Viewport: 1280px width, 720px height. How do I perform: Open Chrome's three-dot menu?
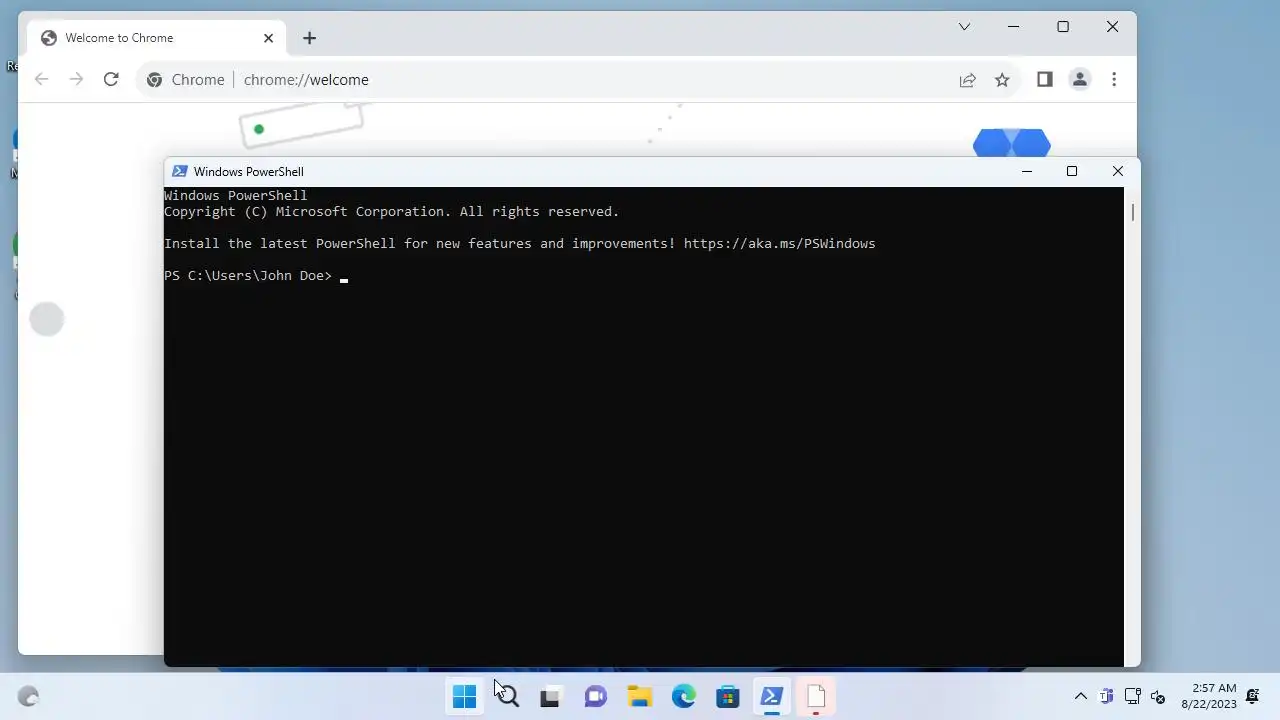(1114, 80)
